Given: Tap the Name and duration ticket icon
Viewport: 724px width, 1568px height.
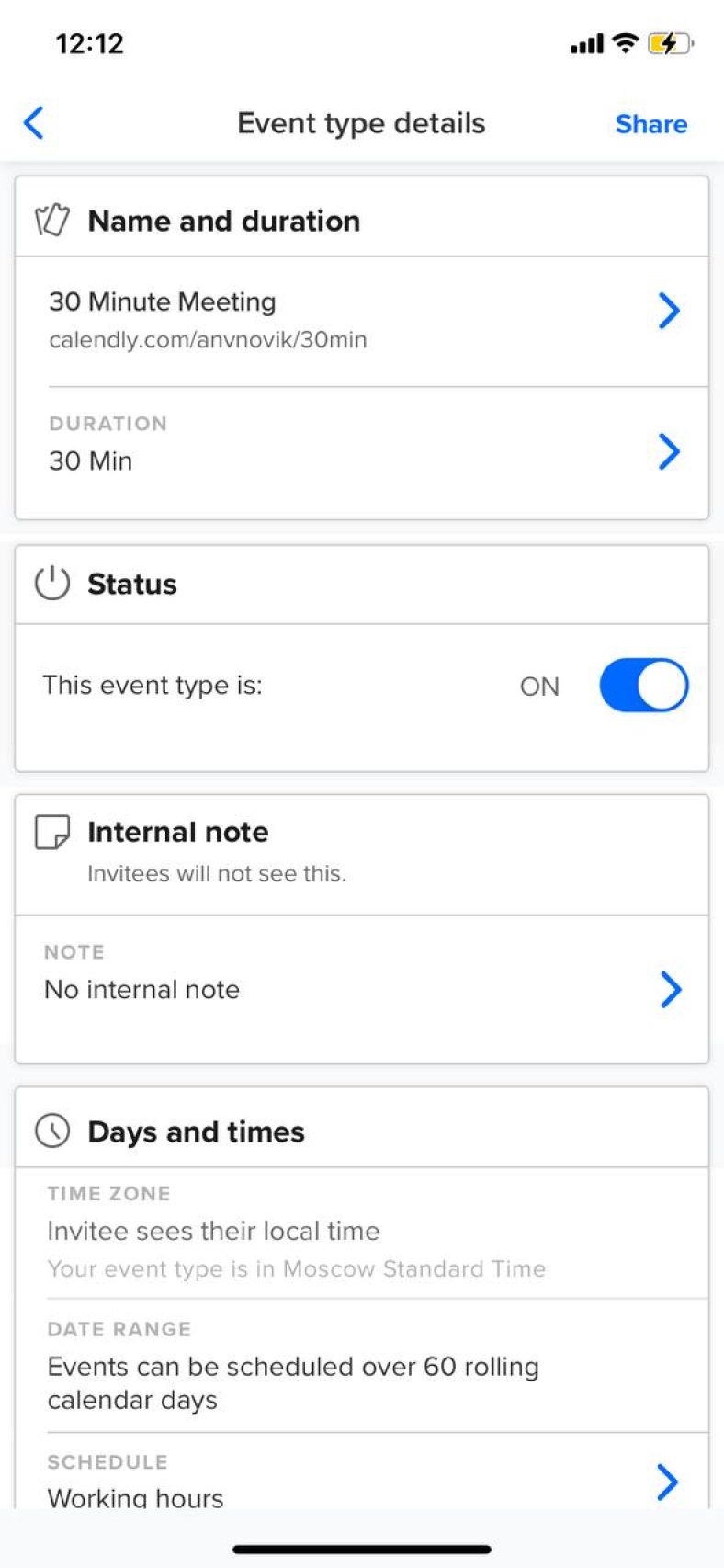Looking at the screenshot, I should pos(52,221).
